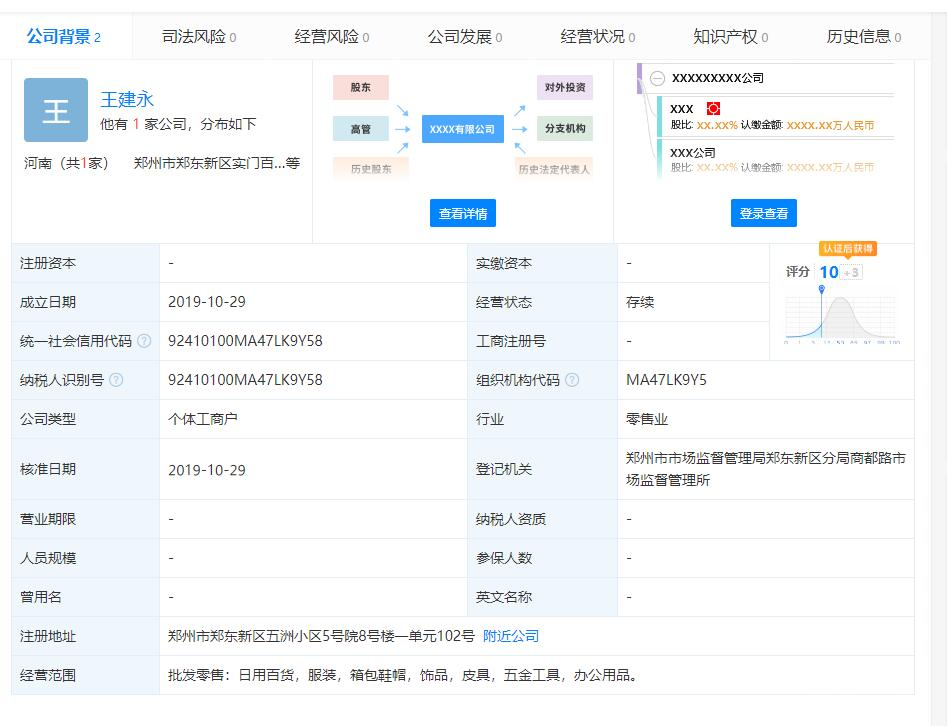
Task: Click the 附近公司 link
Action: [511, 636]
